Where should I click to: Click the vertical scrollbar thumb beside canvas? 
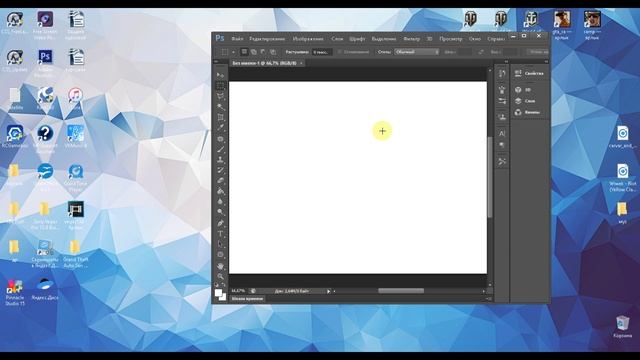tap(490, 177)
